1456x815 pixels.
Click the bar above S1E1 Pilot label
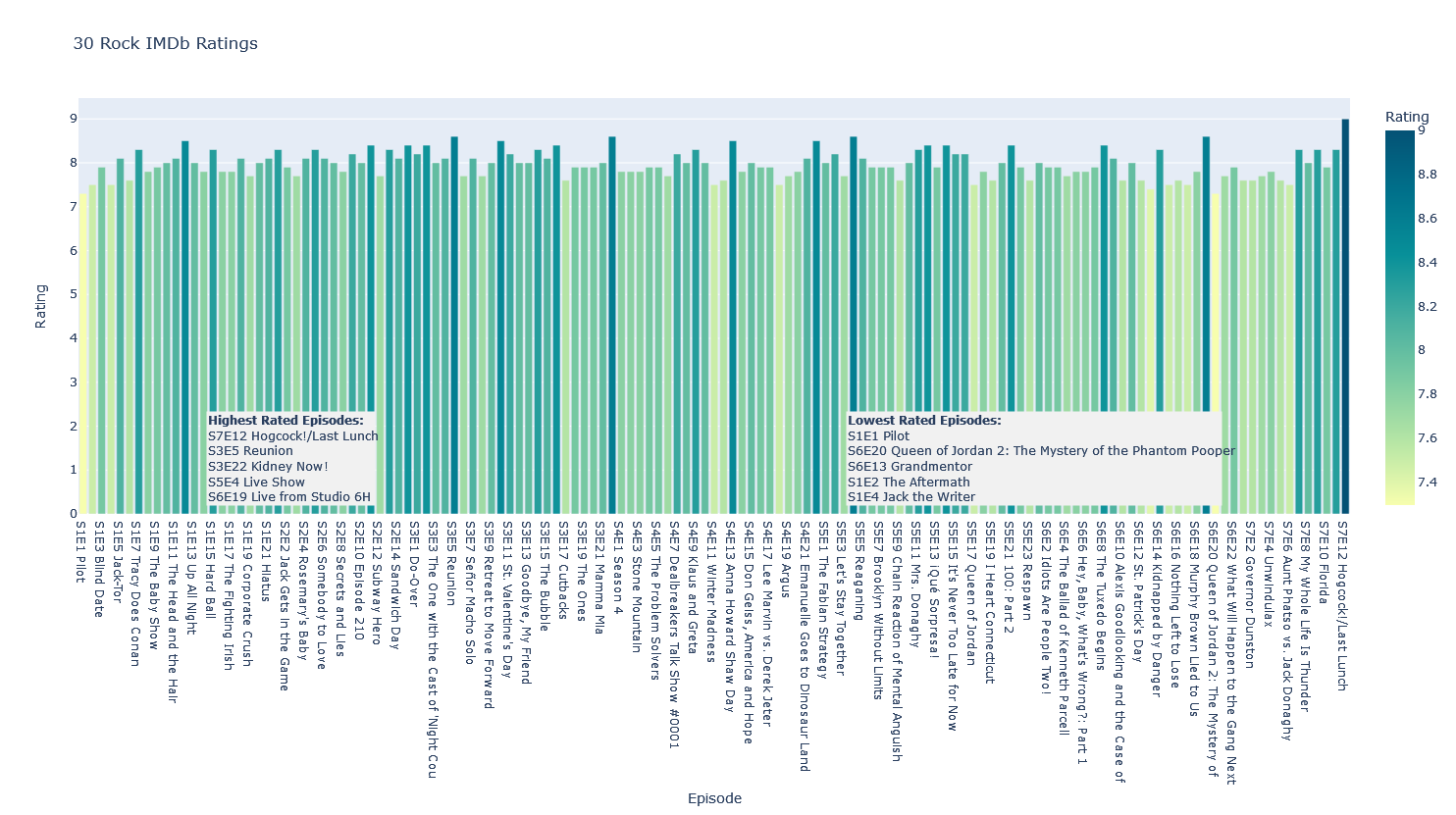coord(83,353)
